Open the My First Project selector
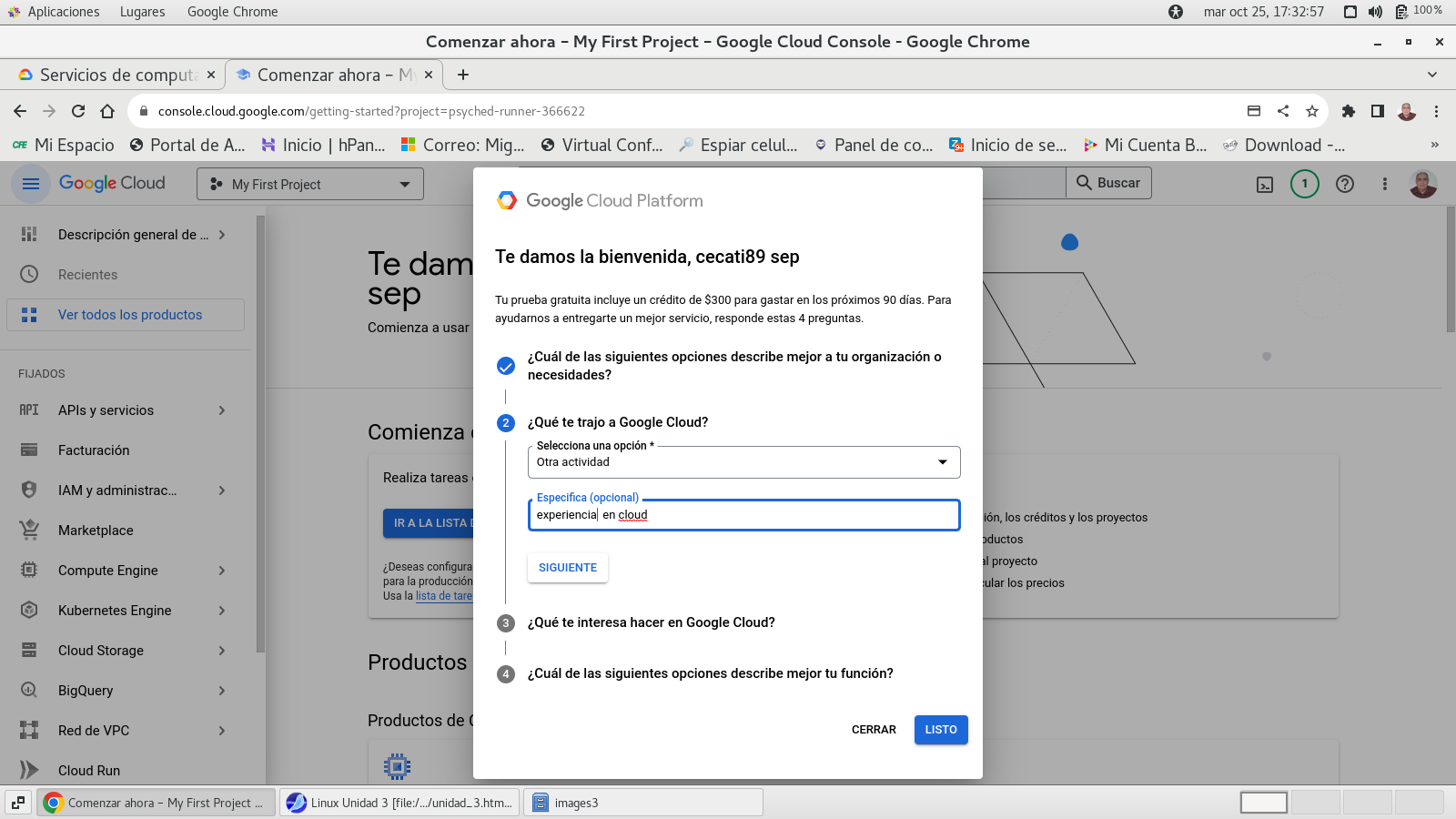Image resolution: width=1456 pixels, height=819 pixels. (x=310, y=184)
